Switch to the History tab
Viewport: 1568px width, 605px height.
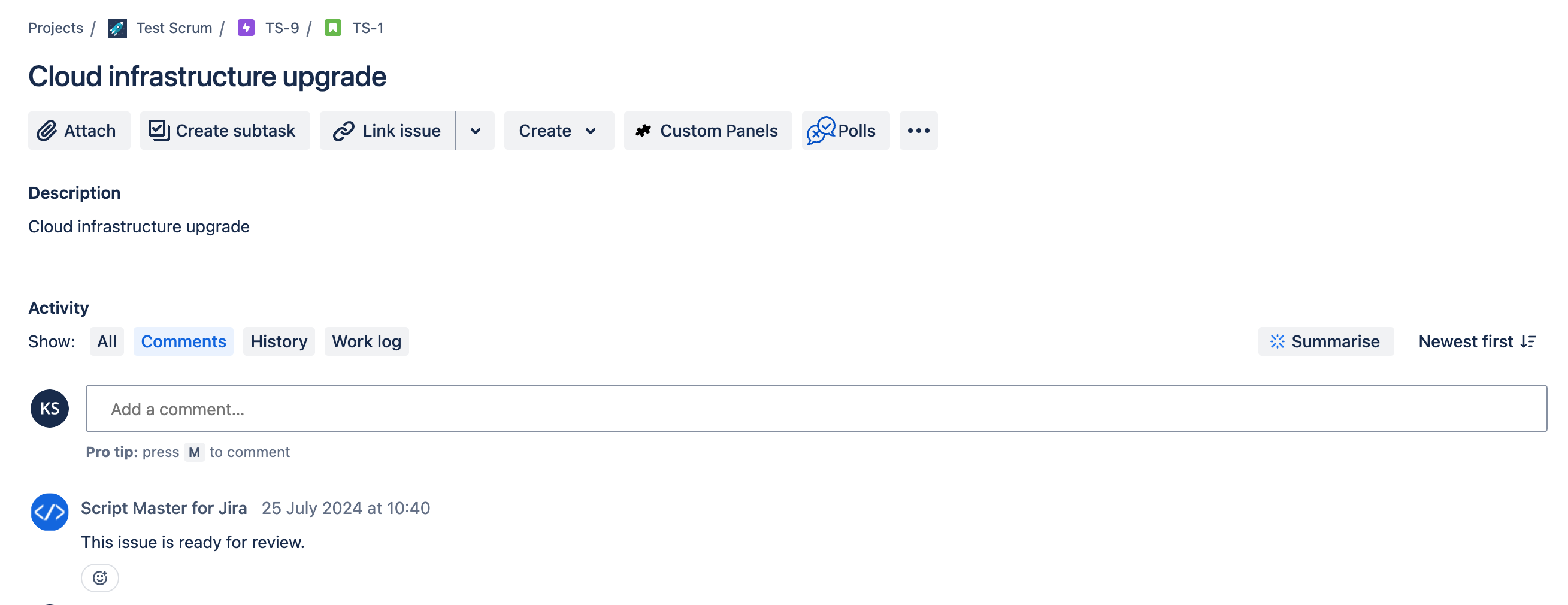point(279,341)
